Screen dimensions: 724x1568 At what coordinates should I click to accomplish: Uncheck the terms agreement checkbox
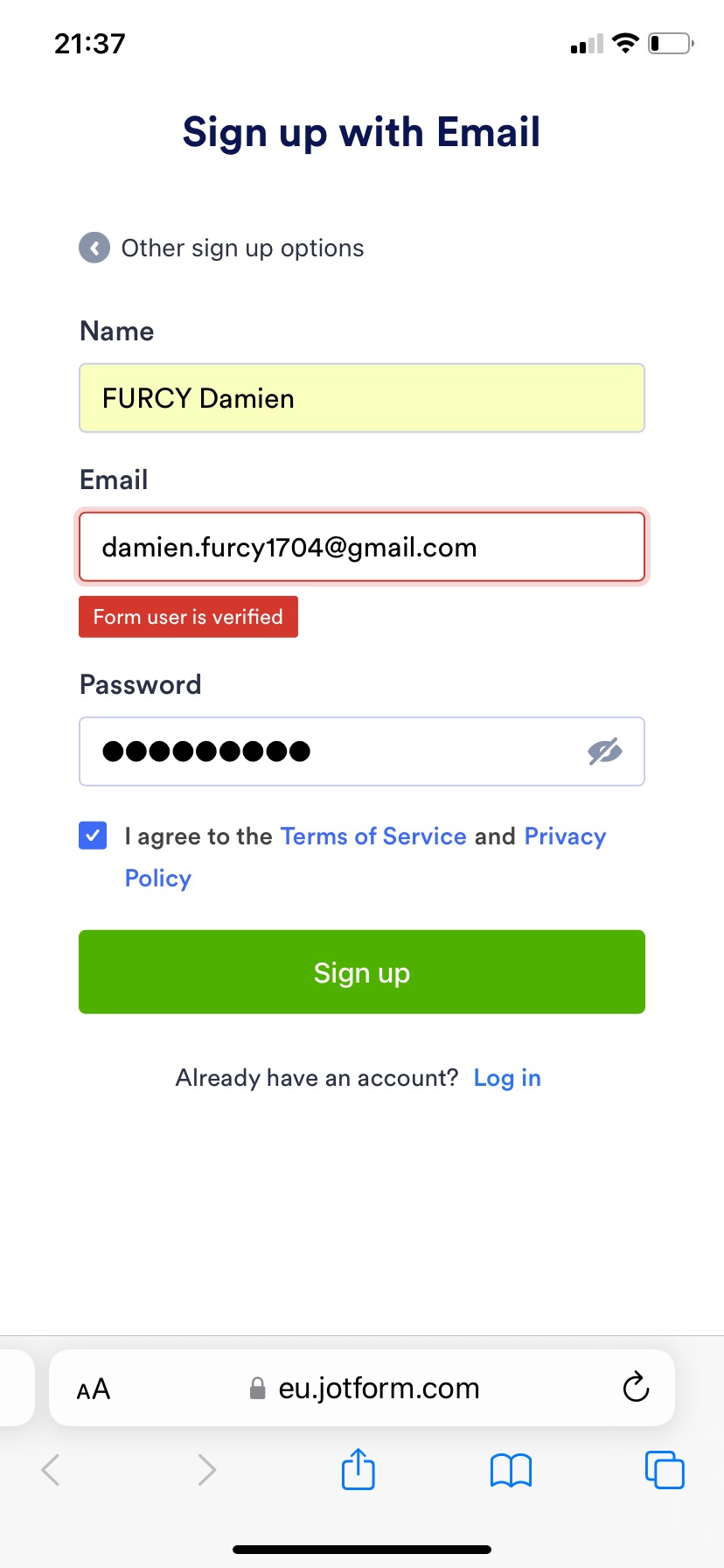click(93, 836)
